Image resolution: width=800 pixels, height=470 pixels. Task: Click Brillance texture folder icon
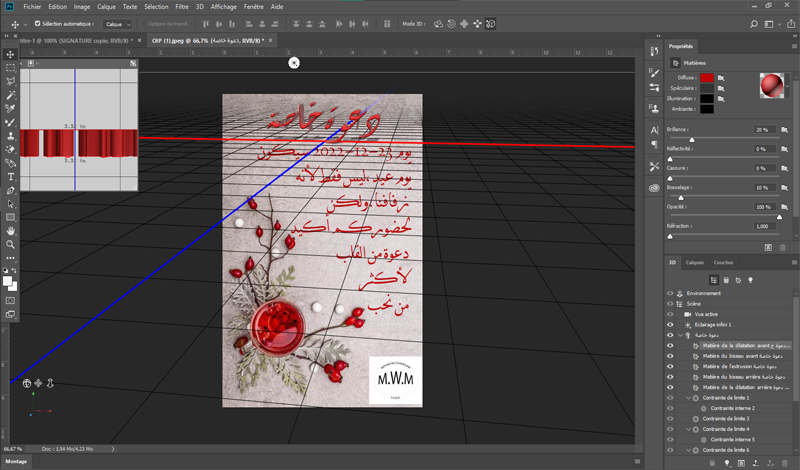click(x=784, y=130)
